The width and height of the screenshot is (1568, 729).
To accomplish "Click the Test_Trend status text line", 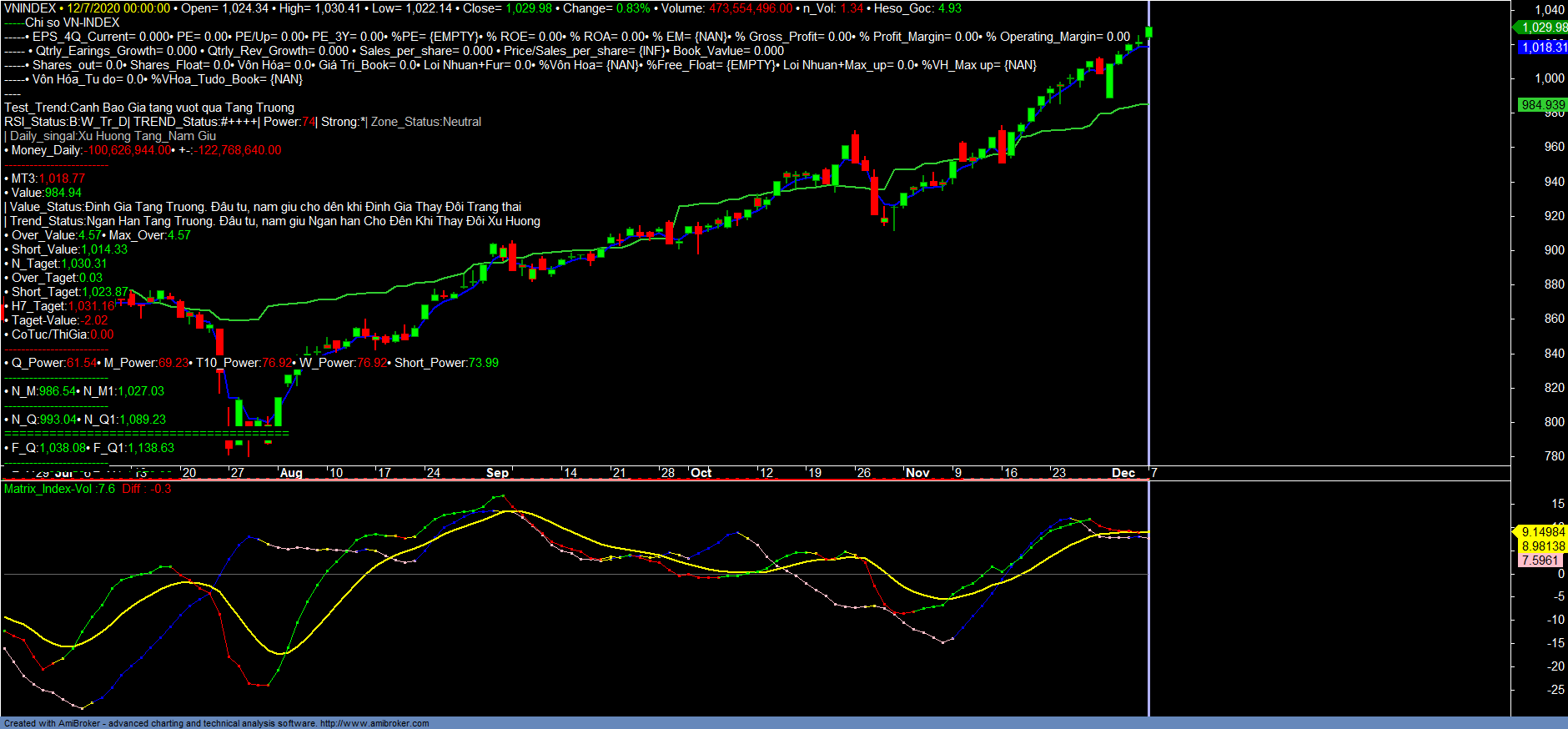I will coord(149,108).
